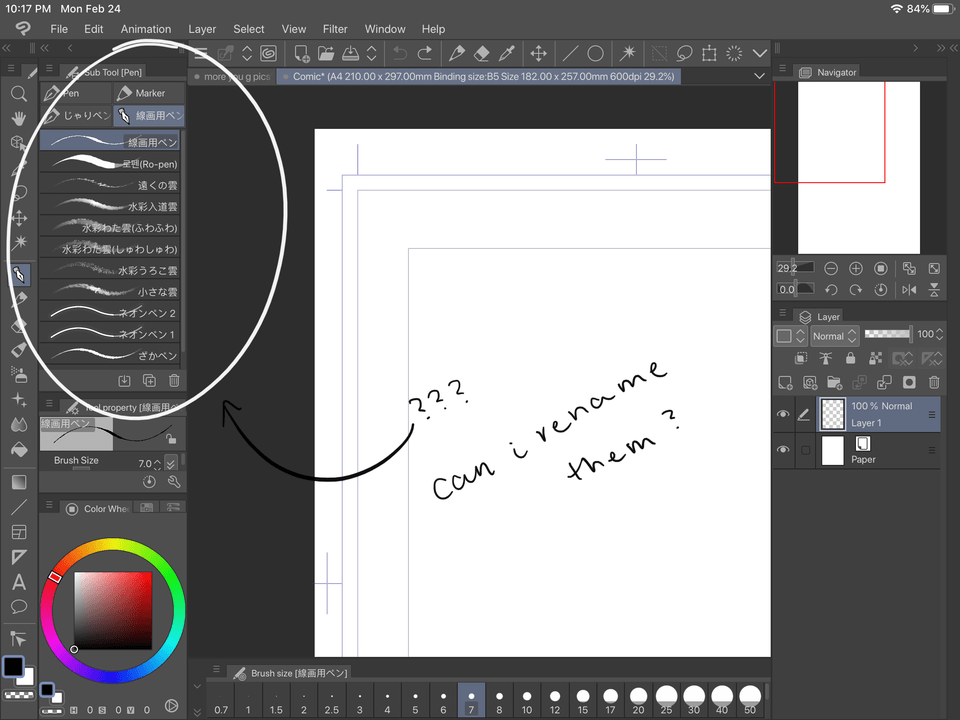Select the Balloon tool
Image resolution: width=960 pixels, height=720 pixels.
[x=19, y=607]
